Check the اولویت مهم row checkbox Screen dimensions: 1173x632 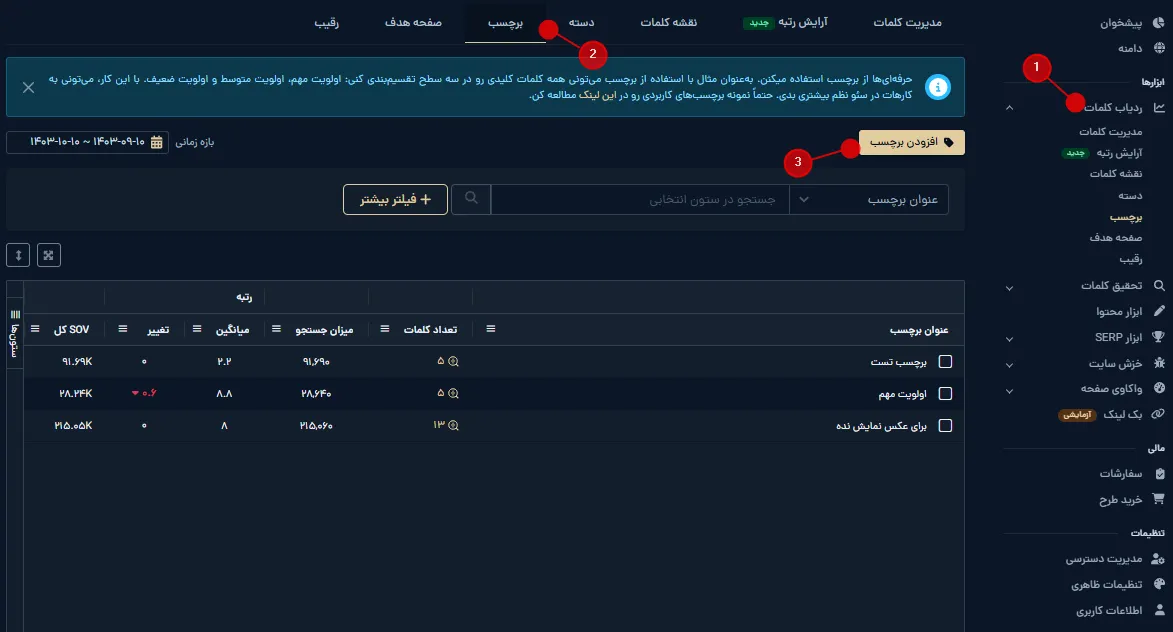click(946, 393)
